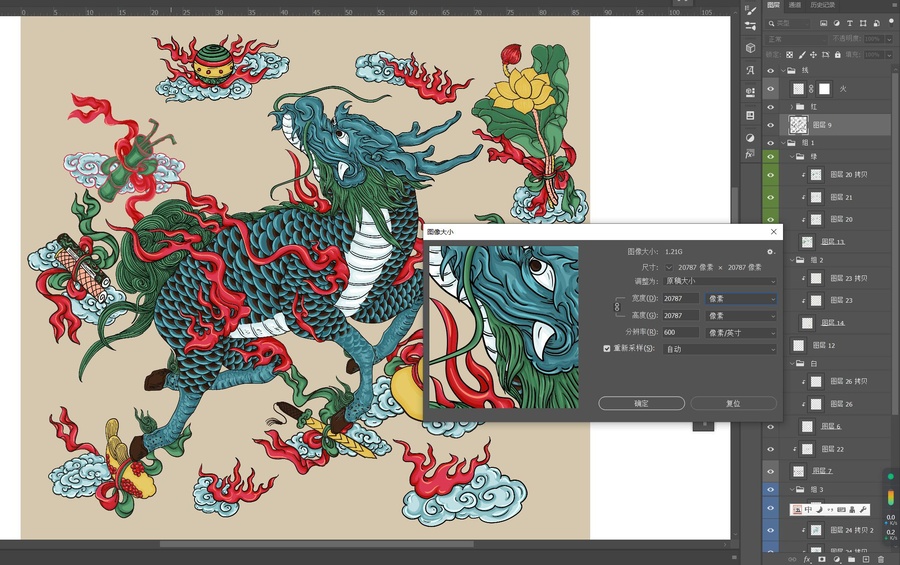Hide 图层 22 layer
Screen dimensions: 900x565
point(771,449)
